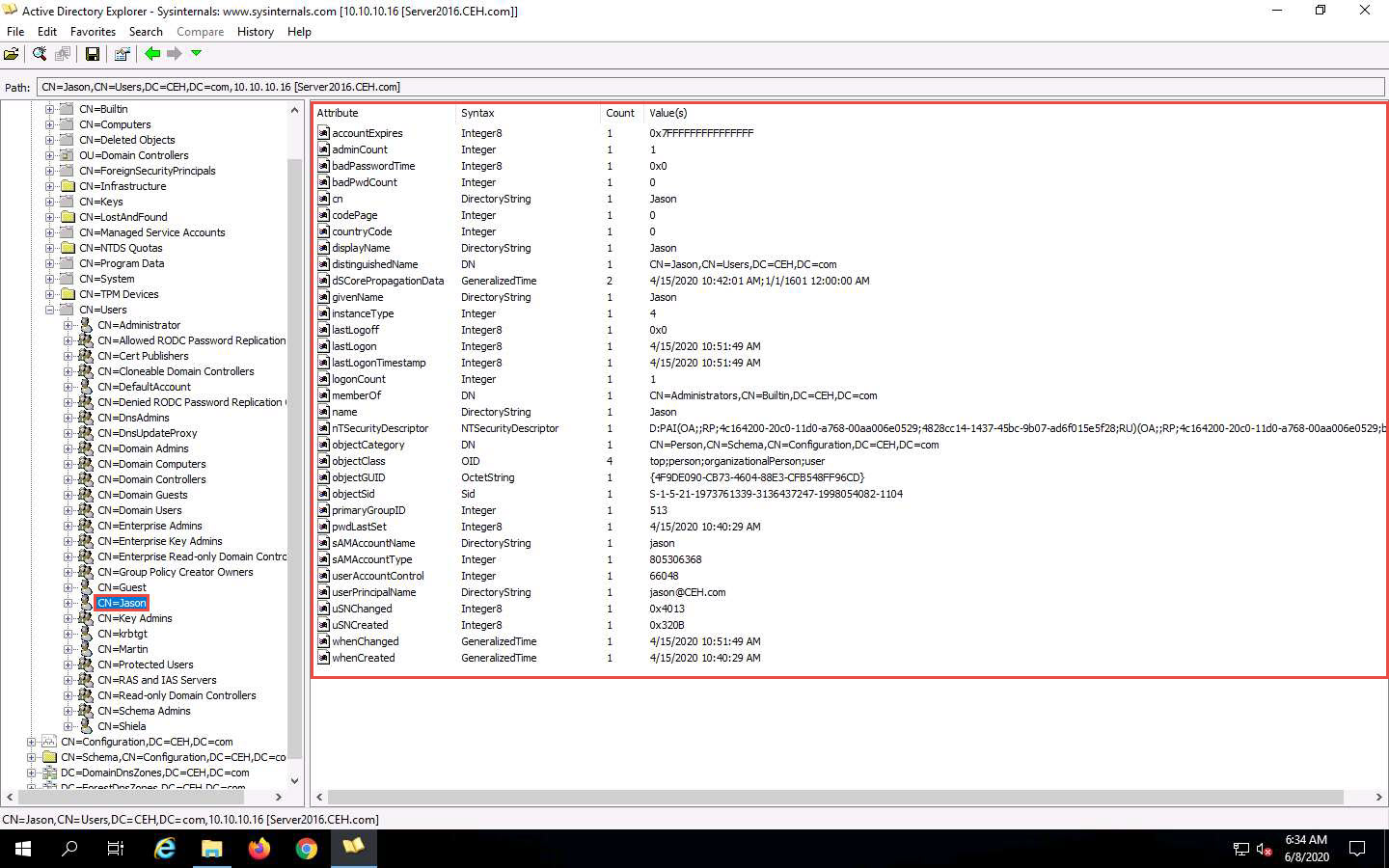Sort by the Syntax column header
Image resolution: width=1389 pixels, height=868 pixels.
click(x=528, y=113)
